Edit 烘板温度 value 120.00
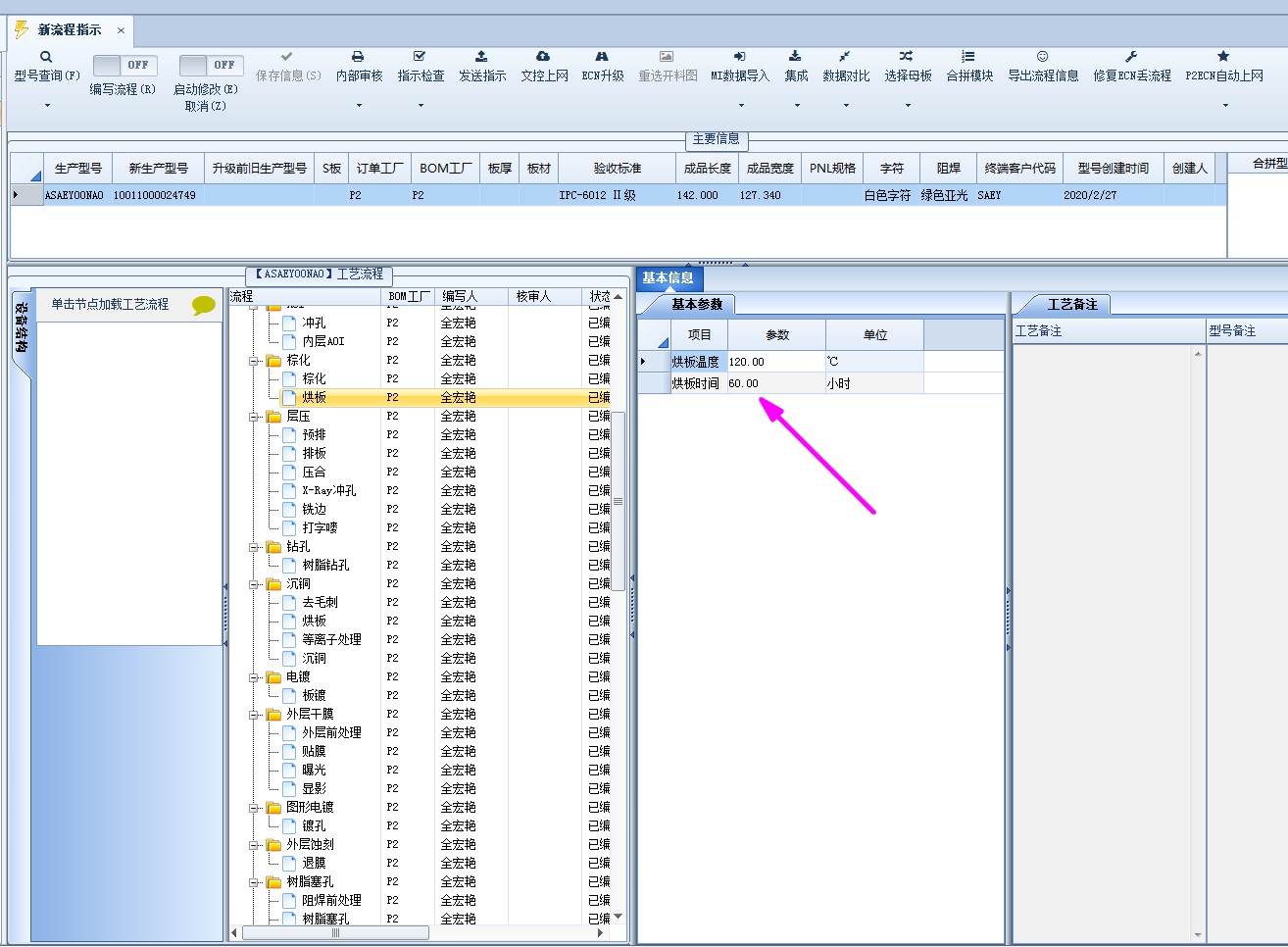 (776, 362)
